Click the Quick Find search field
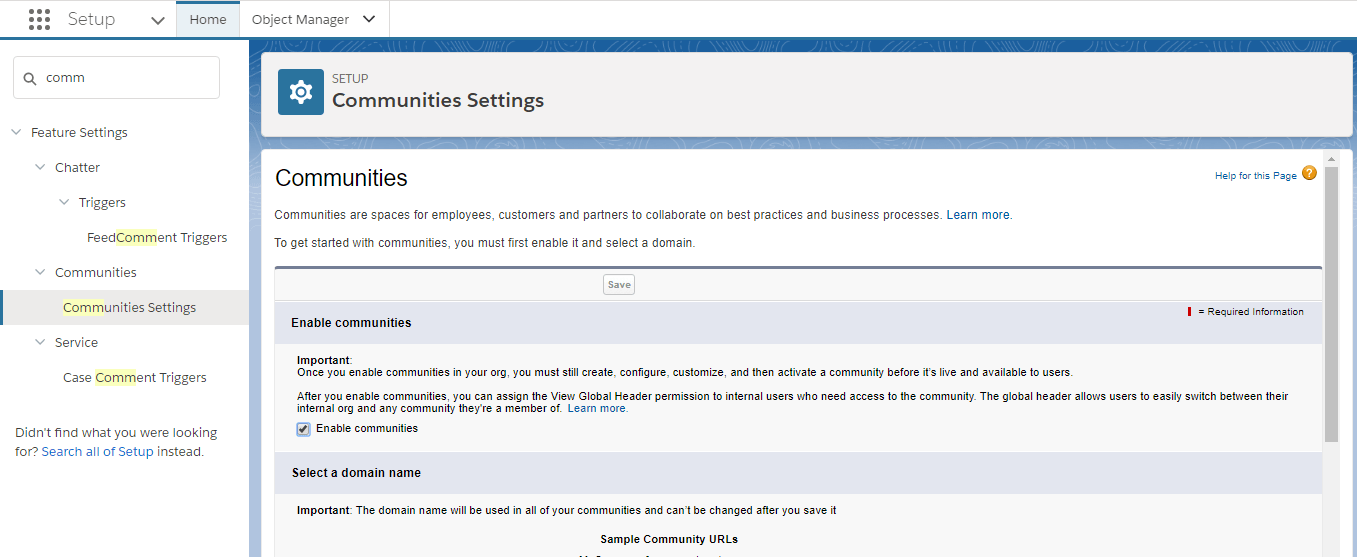1357x557 pixels. [116, 77]
